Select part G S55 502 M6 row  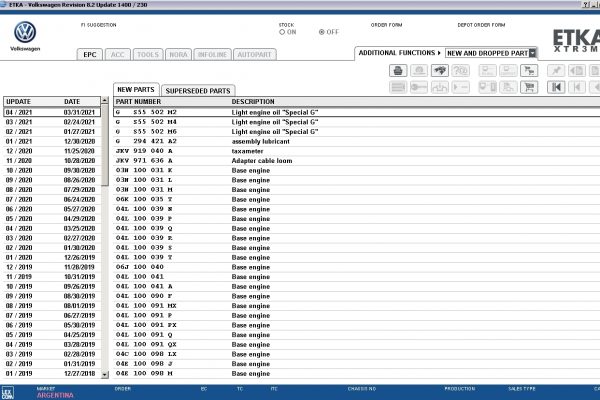click(x=356, y=131)
